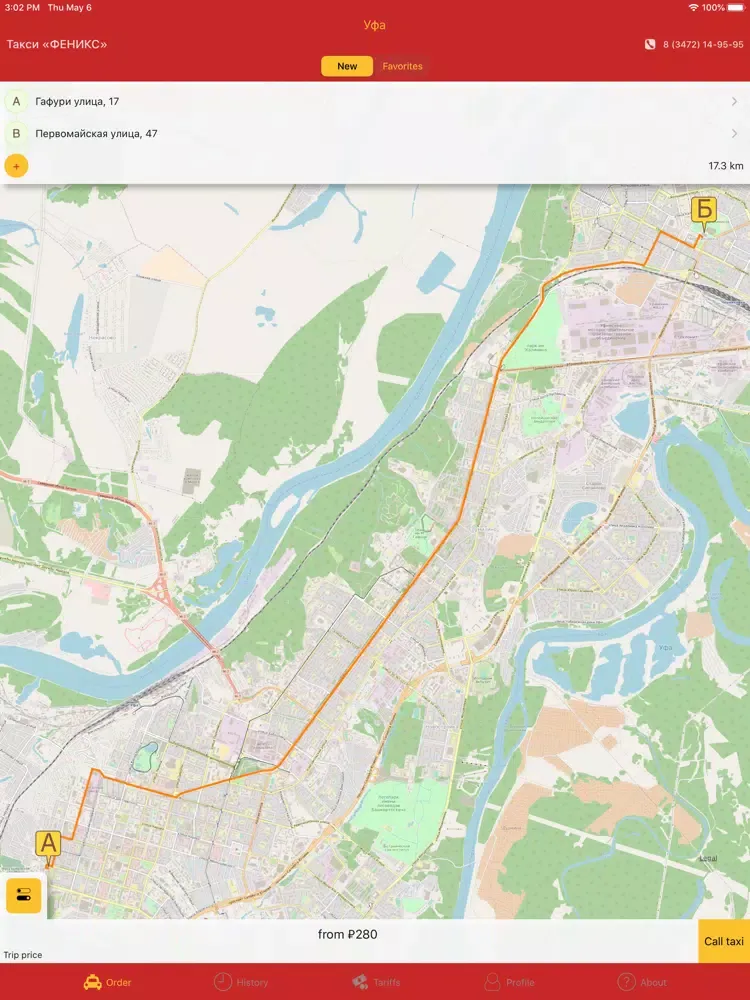Tap the circle A waypoint icon

click(x=16, y=101)
